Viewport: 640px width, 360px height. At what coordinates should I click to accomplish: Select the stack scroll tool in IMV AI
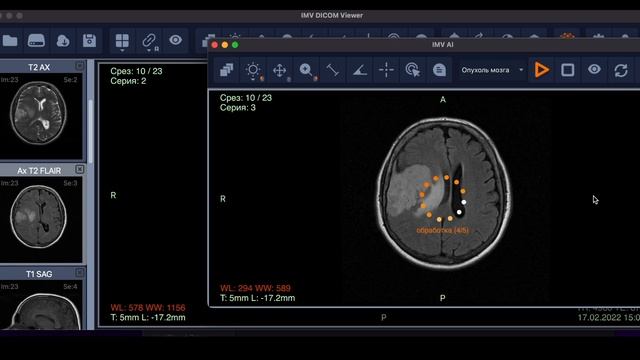[x=226, y=70]
